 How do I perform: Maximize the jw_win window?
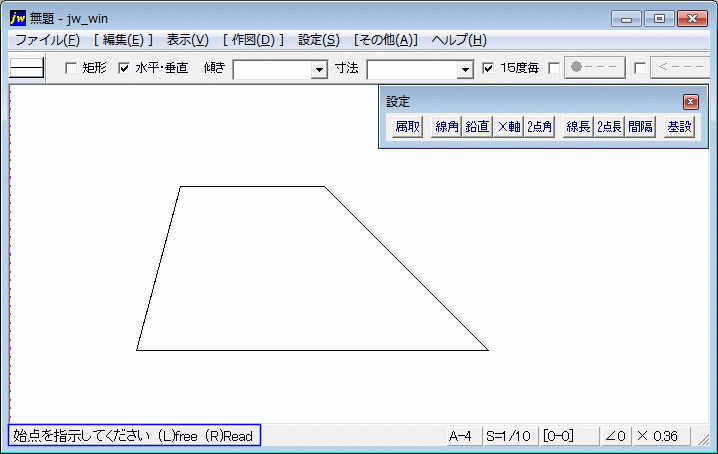point(659,19)
